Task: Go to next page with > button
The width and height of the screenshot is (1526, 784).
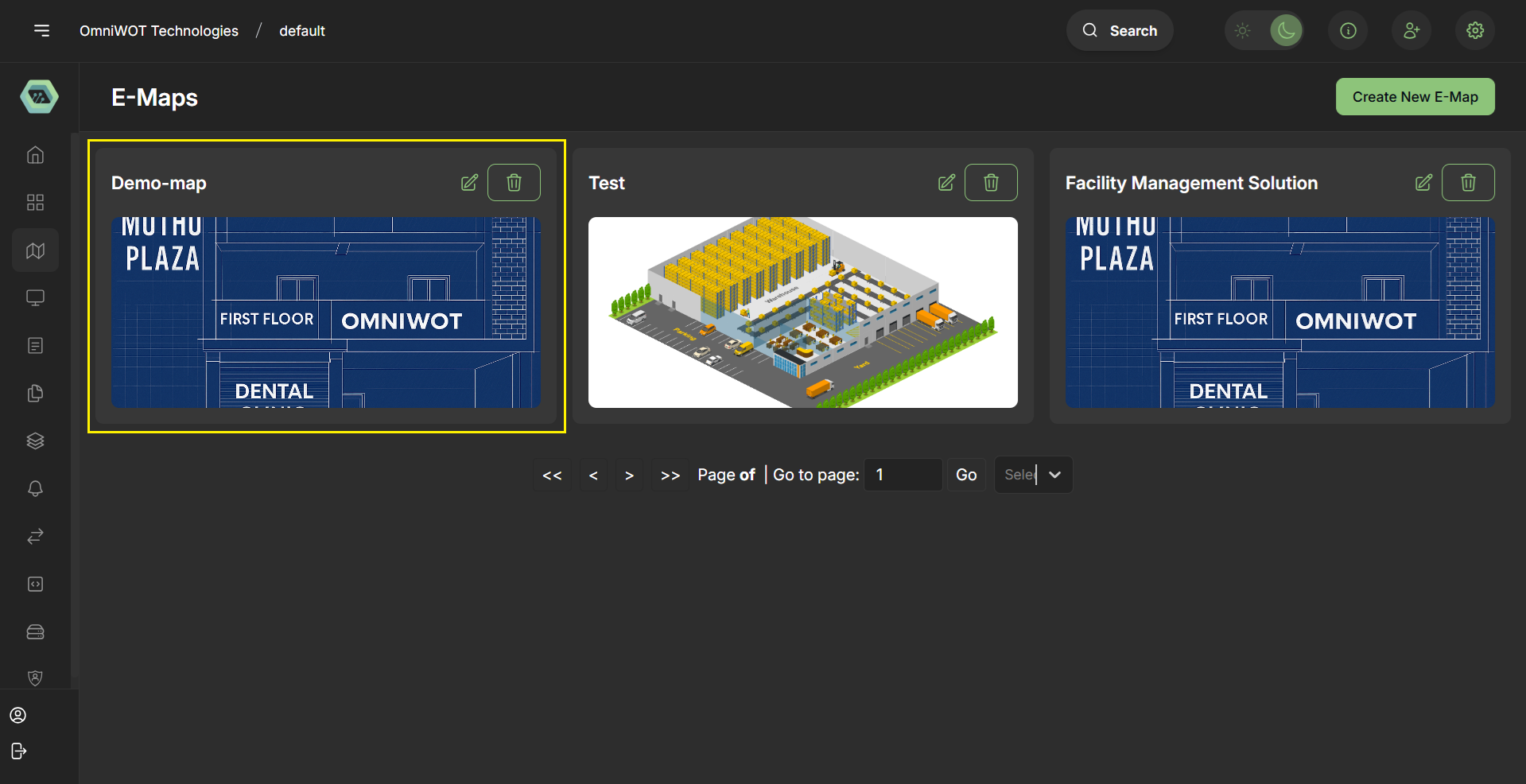Action: click(629, 475)
